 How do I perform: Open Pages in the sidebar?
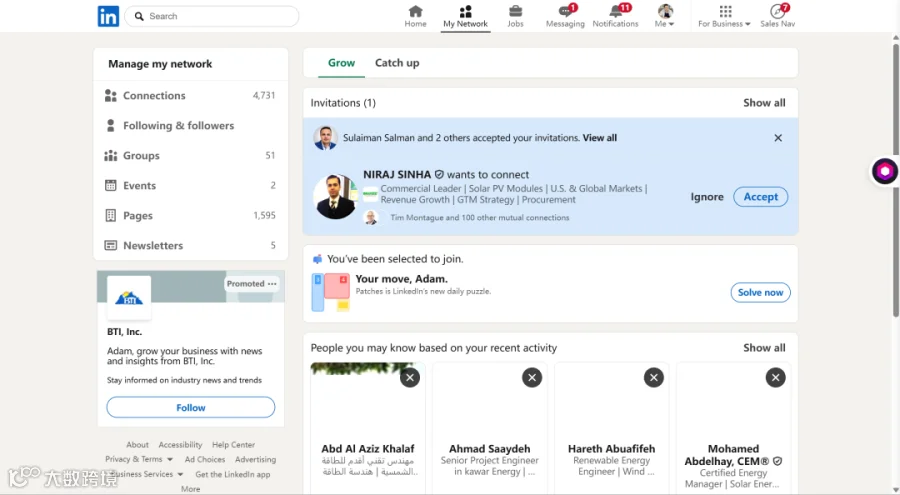190,215
